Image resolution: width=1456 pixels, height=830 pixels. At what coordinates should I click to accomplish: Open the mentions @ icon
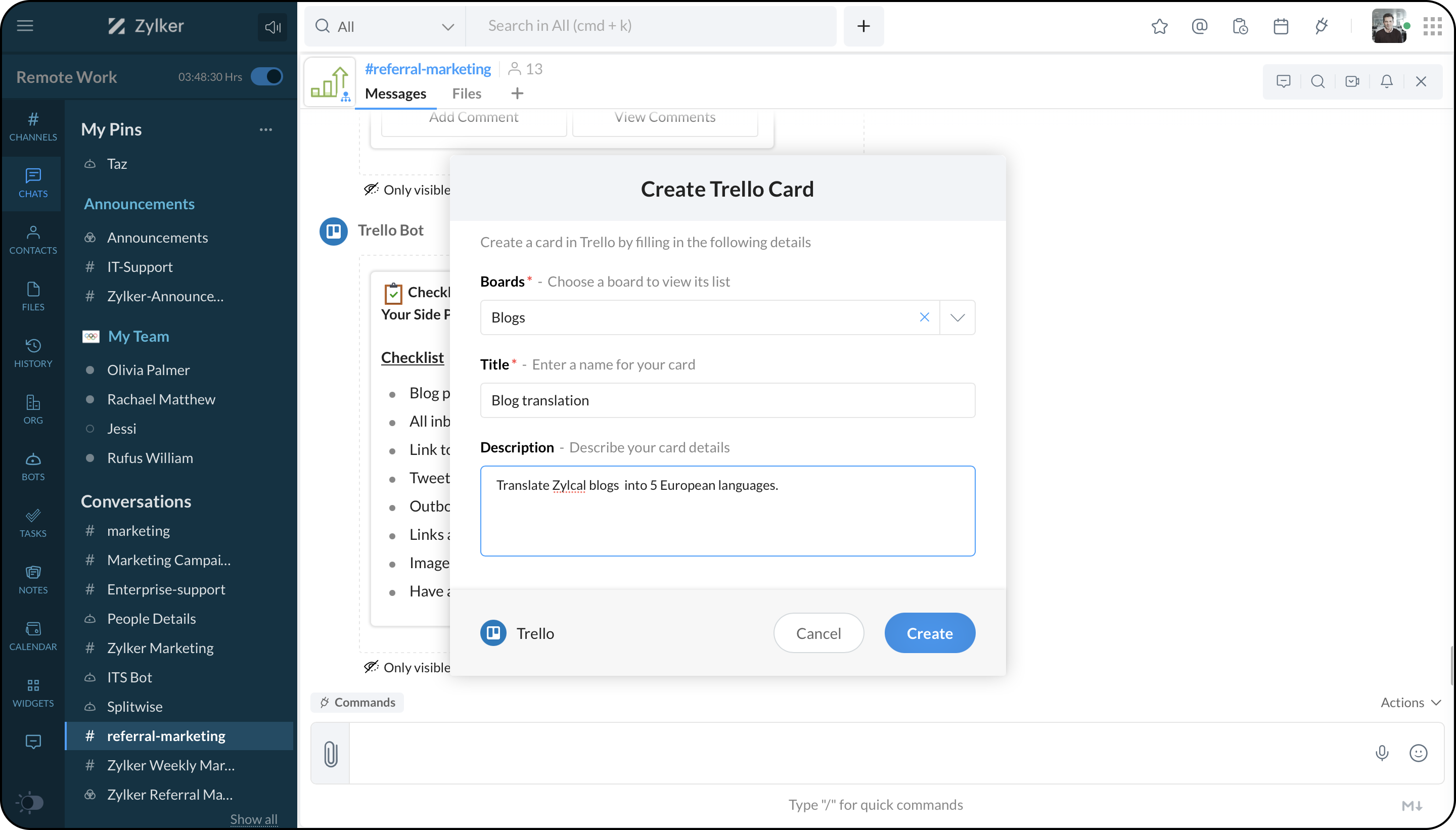pos(1200,26)
